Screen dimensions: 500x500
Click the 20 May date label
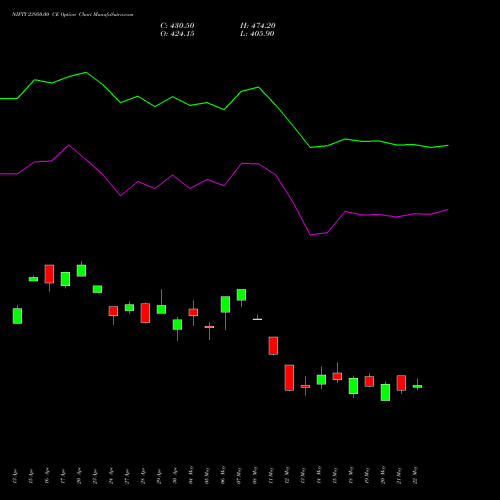coord(383,475)
